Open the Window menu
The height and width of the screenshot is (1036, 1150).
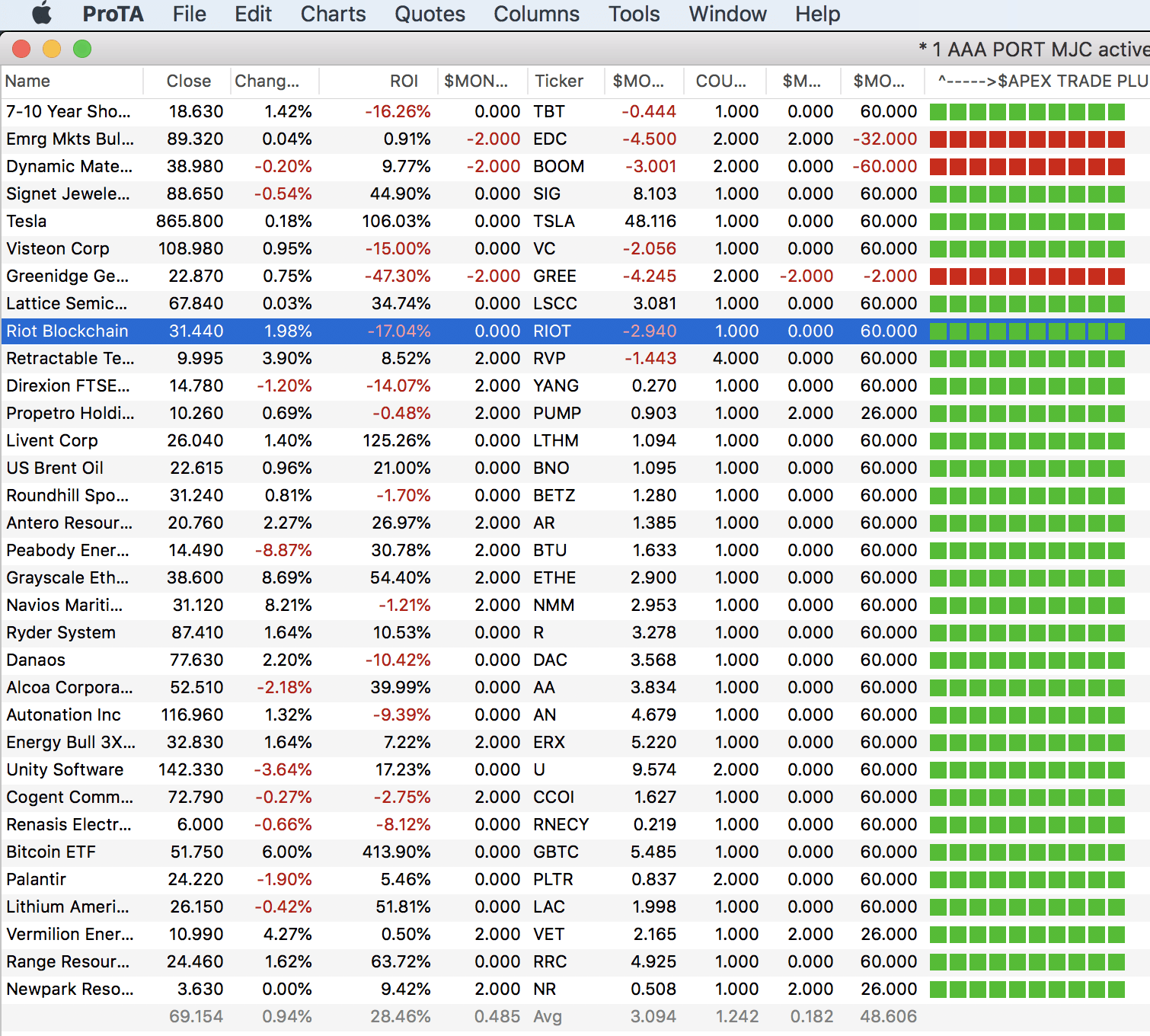coord(728,14)
